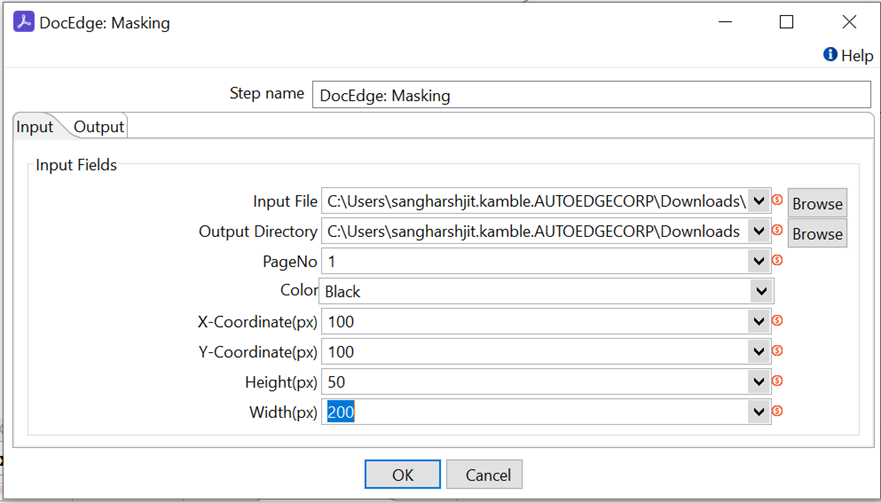
Task: Click variable icon beside Height field
Action: (777, 381)
